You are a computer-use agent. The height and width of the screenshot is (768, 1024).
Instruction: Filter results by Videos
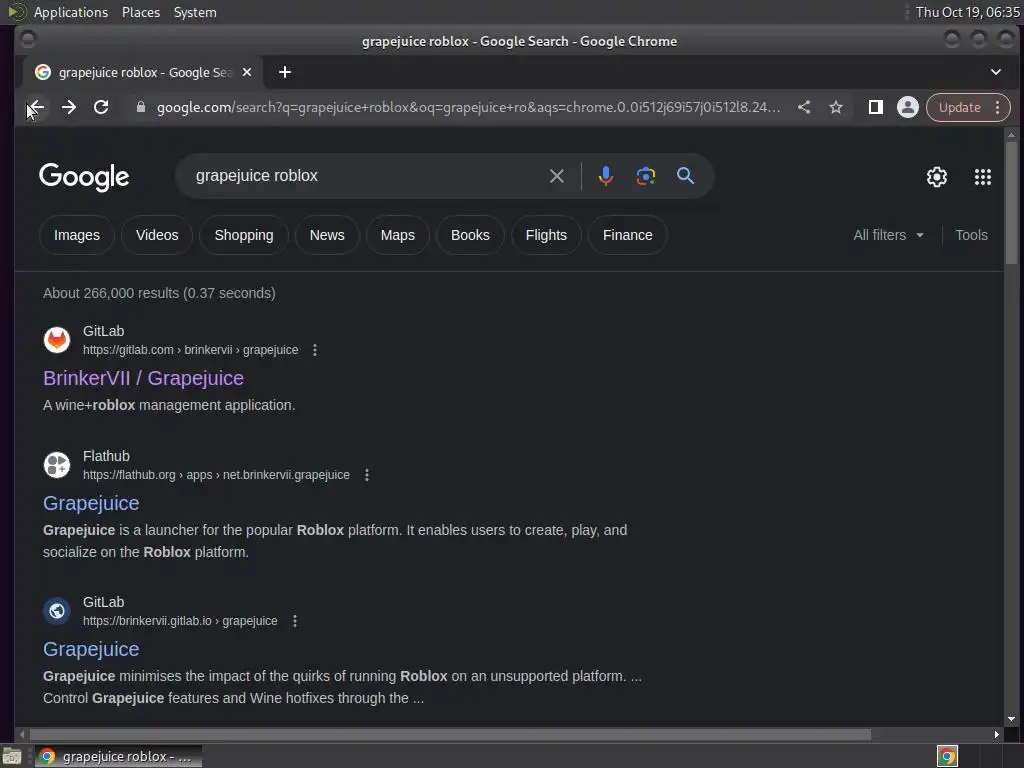(x=157, y=235)
